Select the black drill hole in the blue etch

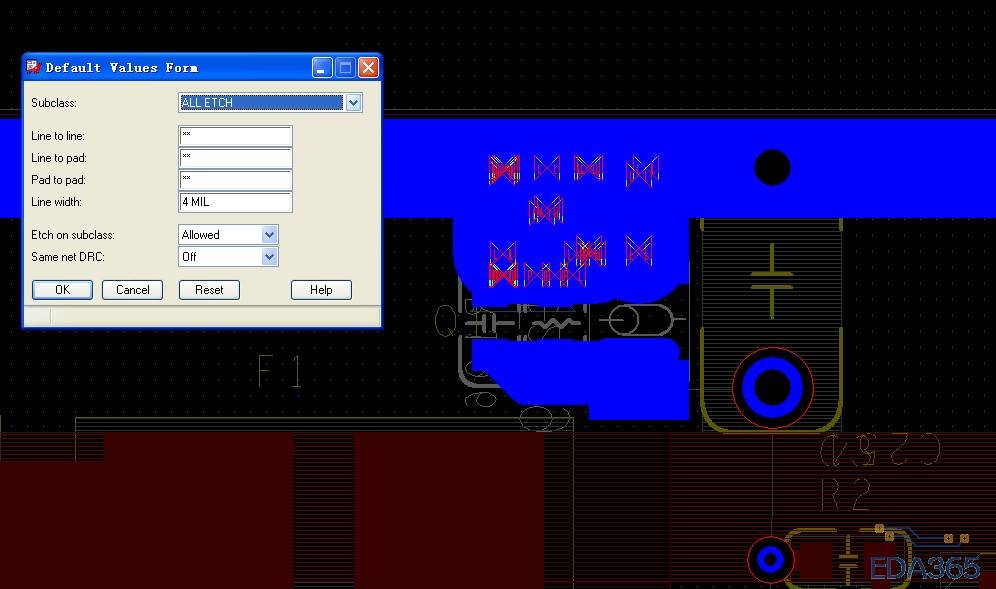pos(772,168)
